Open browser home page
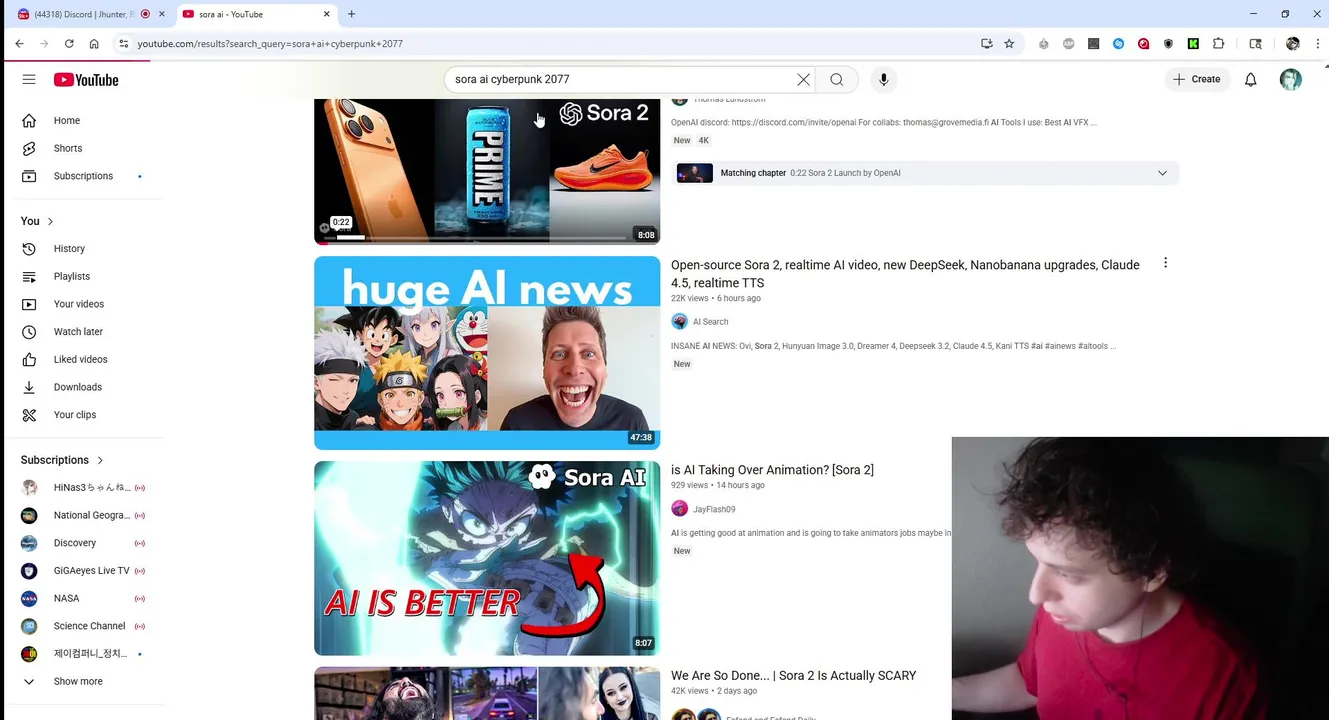 coord(94,44)
